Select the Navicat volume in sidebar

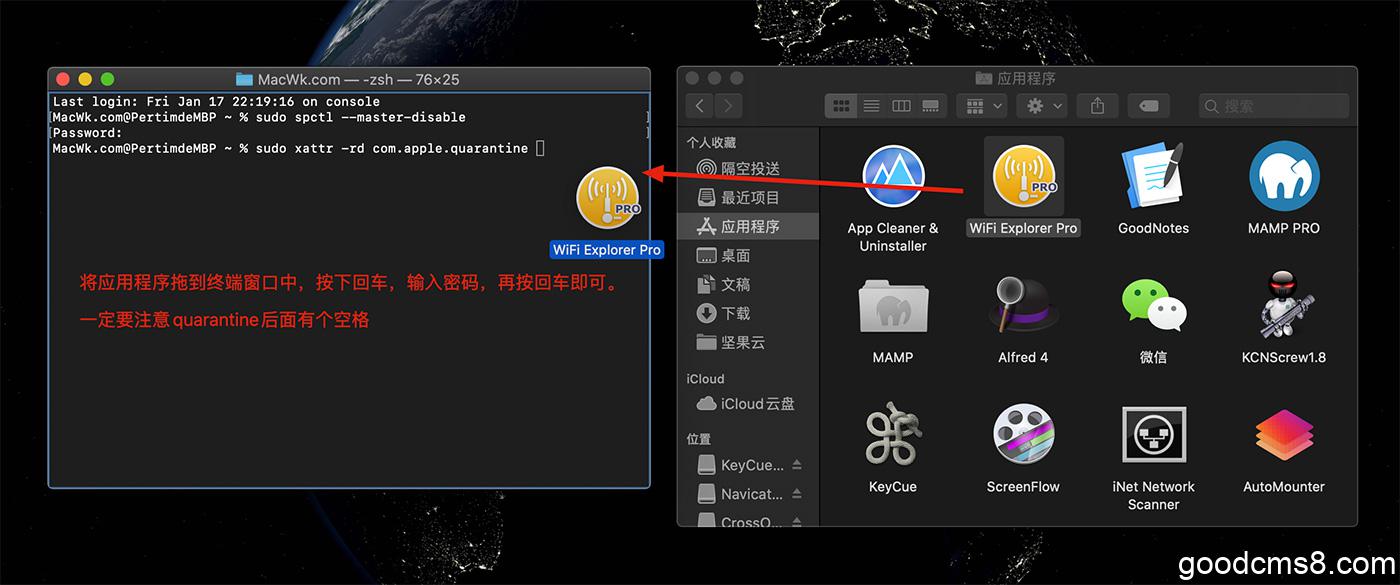740,494
